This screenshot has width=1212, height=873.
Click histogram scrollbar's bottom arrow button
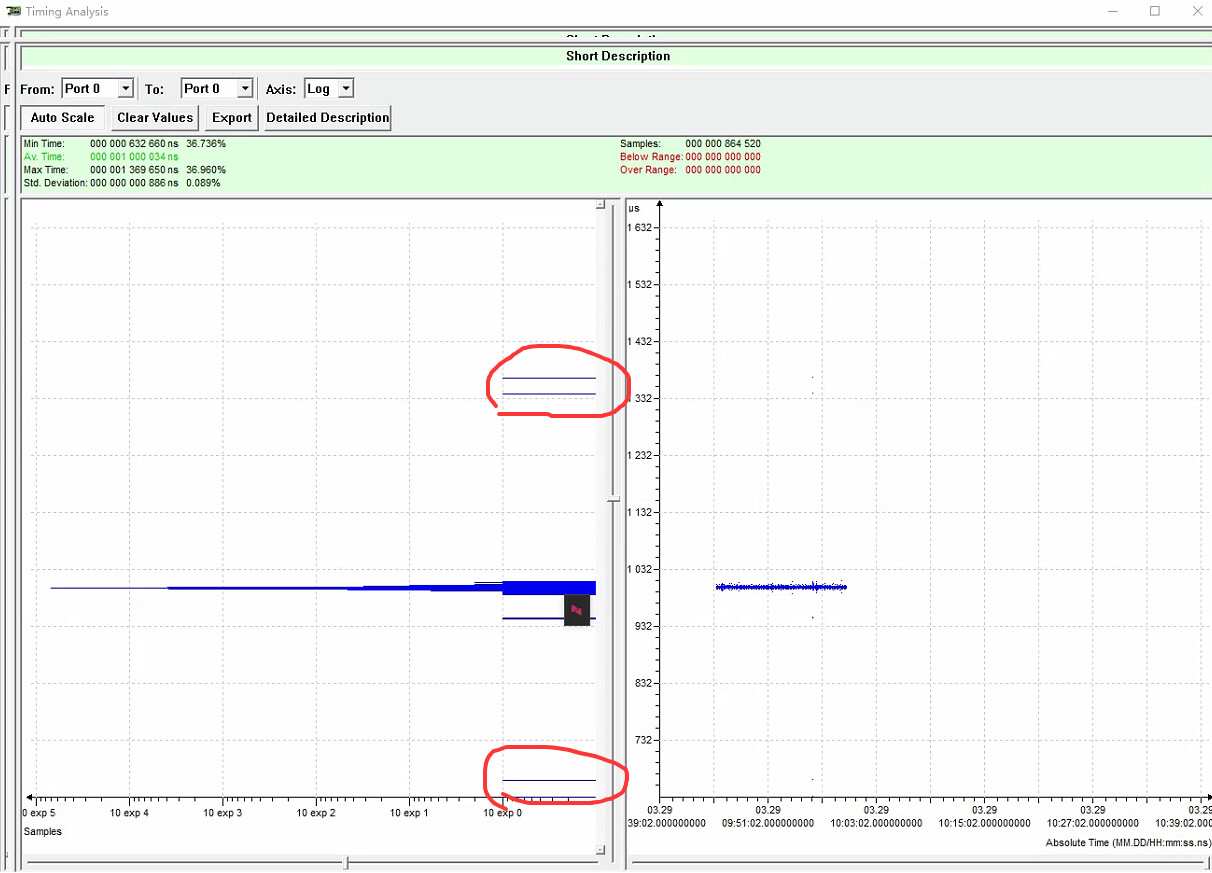pyautogui.click(x=600, y=850)
